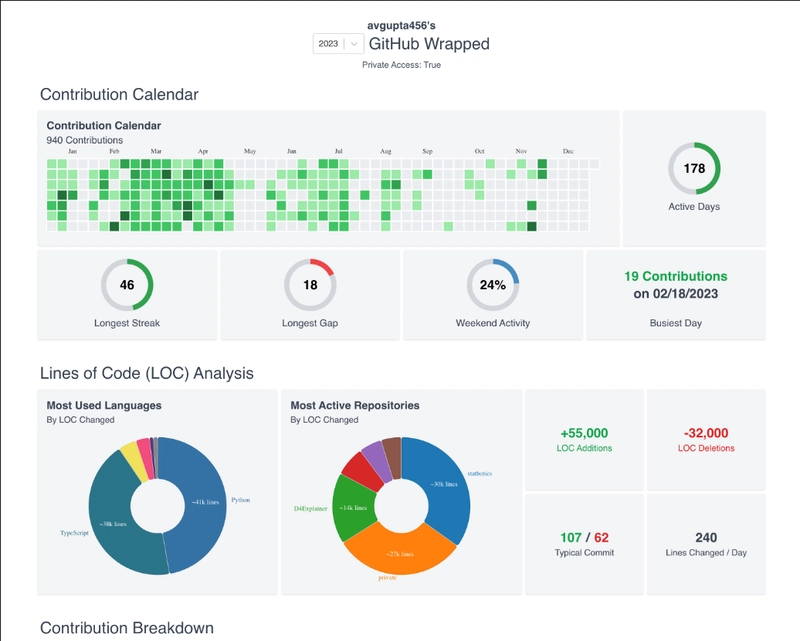This screenshot has width=800, height=641.
Task: Click the Active Days label
Action: tap(694, 207)
